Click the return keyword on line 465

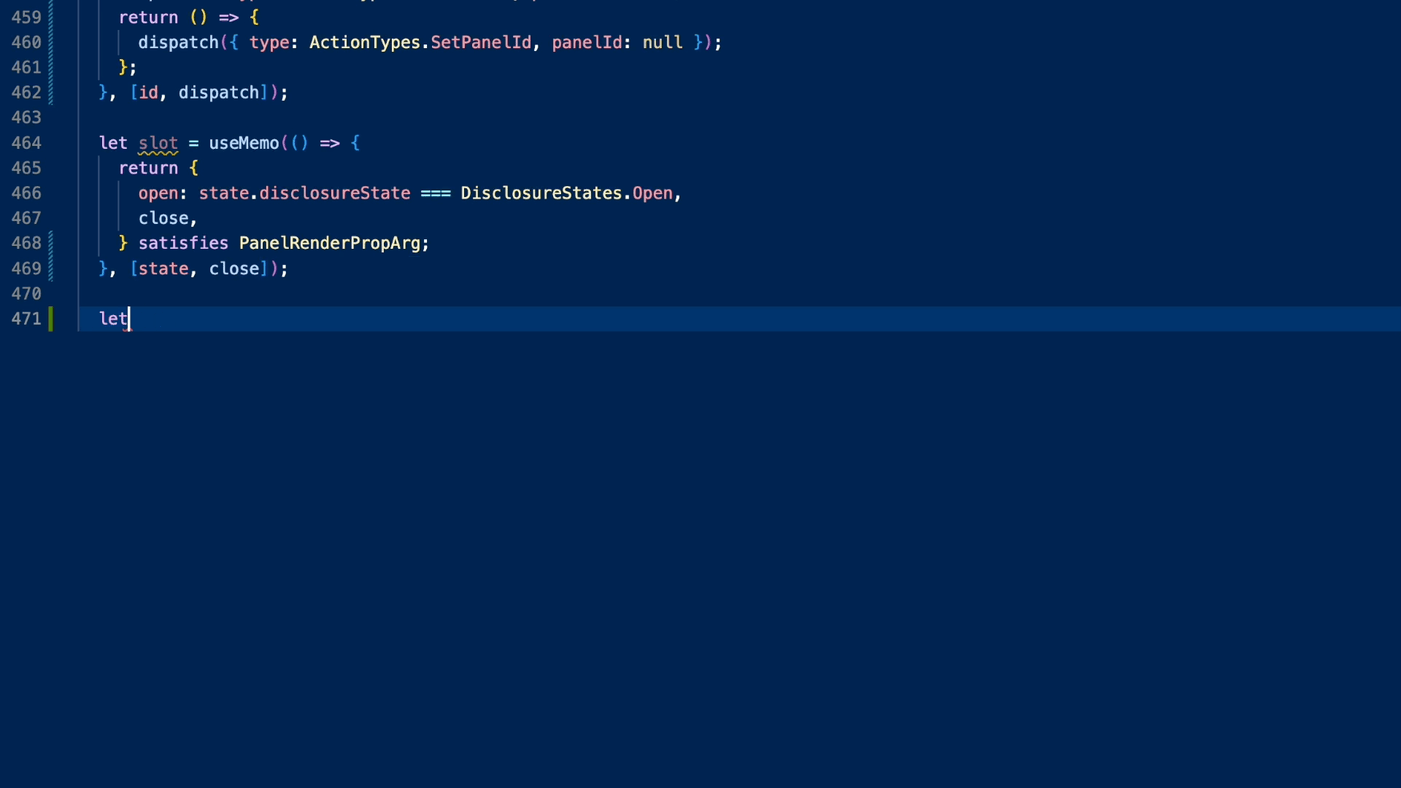point(148,168)
